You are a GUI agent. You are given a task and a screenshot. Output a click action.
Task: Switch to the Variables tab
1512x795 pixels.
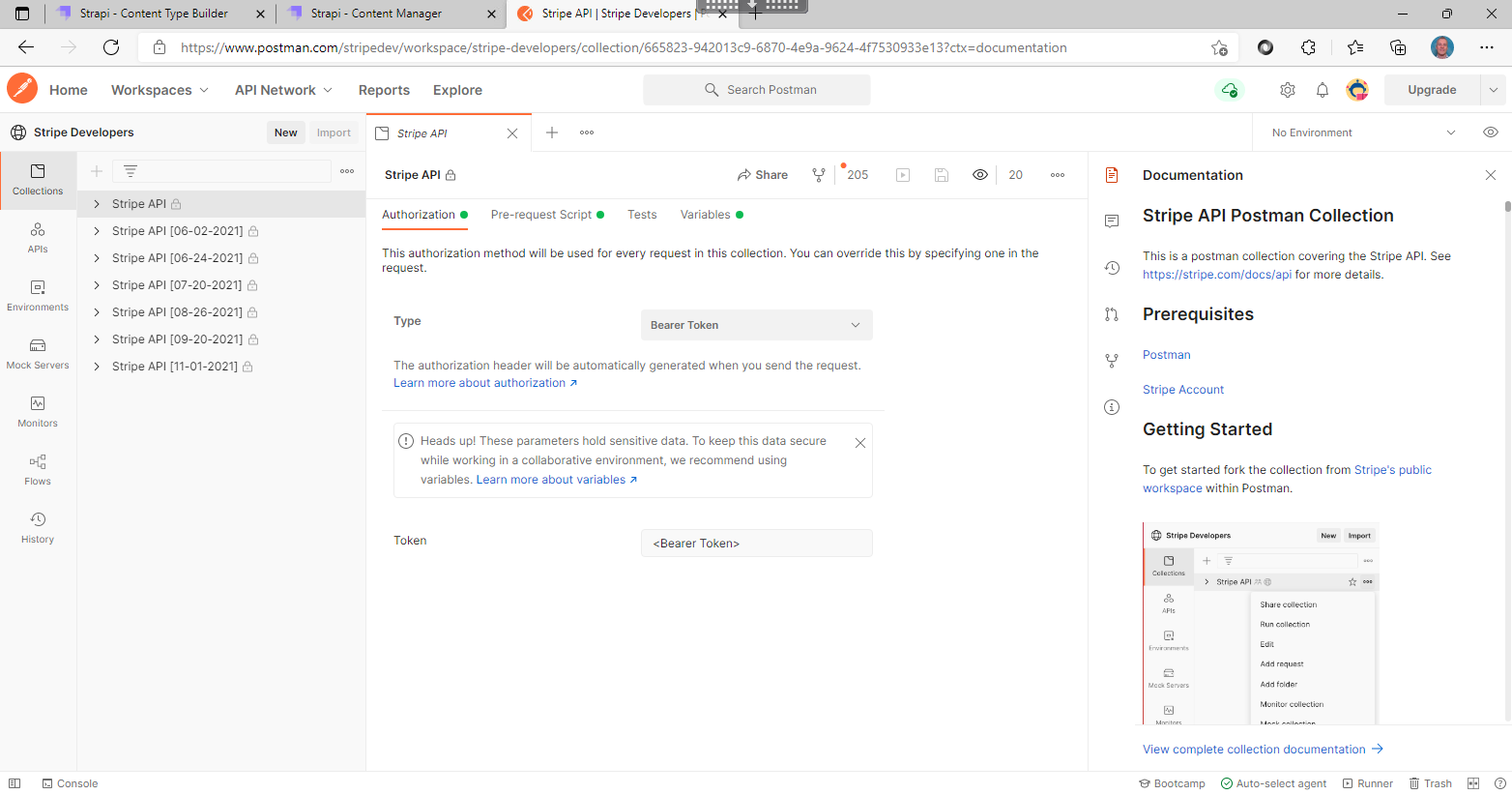(705, 214)
